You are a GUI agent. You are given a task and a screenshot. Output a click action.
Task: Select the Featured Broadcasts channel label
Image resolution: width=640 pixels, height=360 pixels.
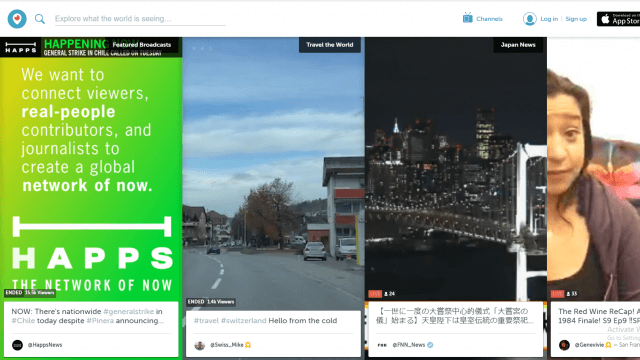[142, 45]
